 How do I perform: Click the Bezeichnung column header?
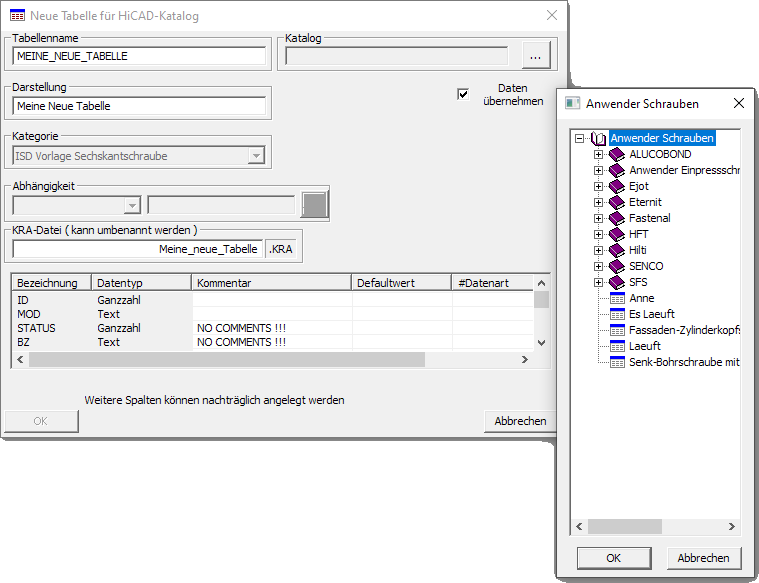(52, 283)
